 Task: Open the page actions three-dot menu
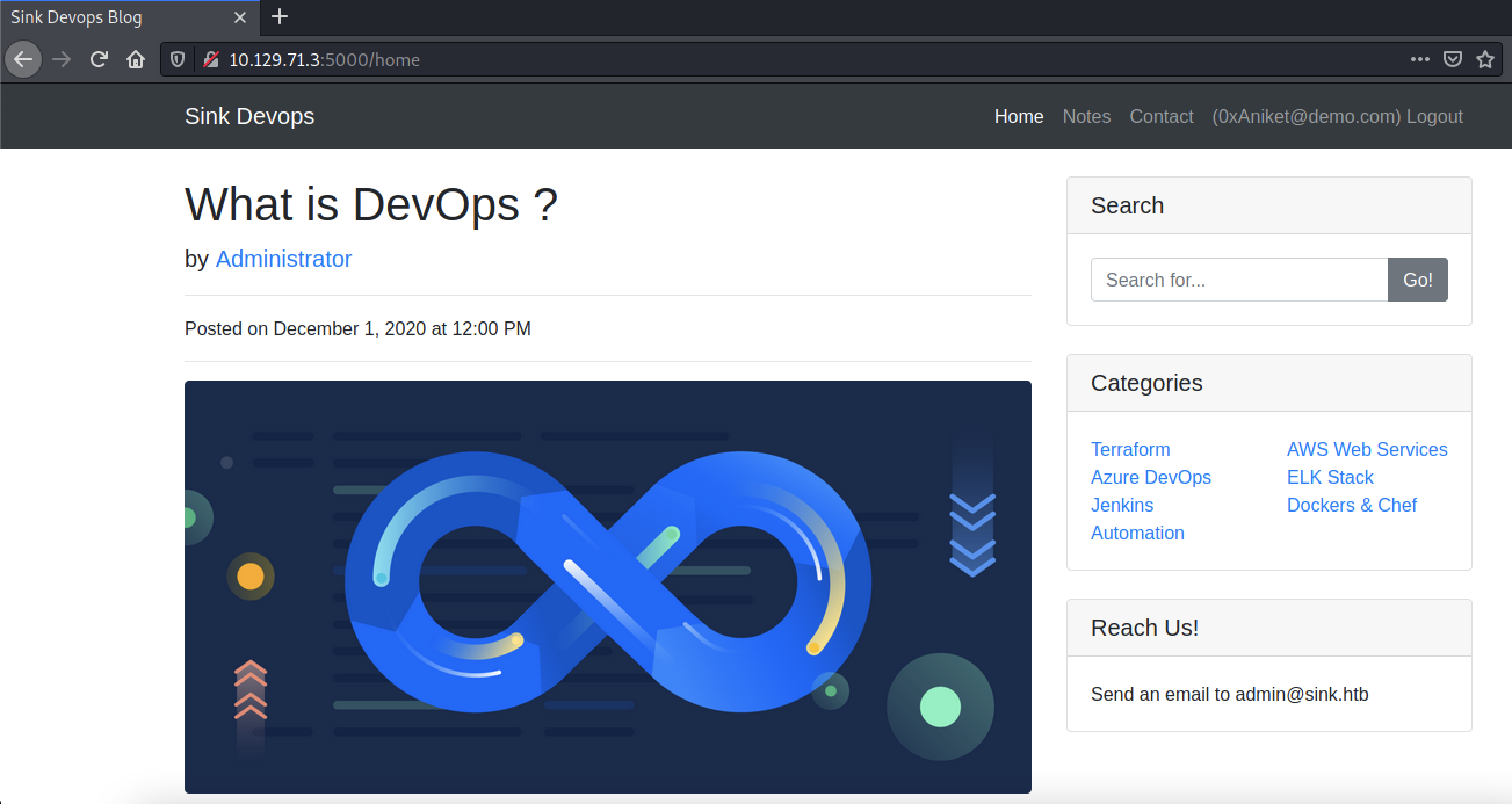(1420, 59)
